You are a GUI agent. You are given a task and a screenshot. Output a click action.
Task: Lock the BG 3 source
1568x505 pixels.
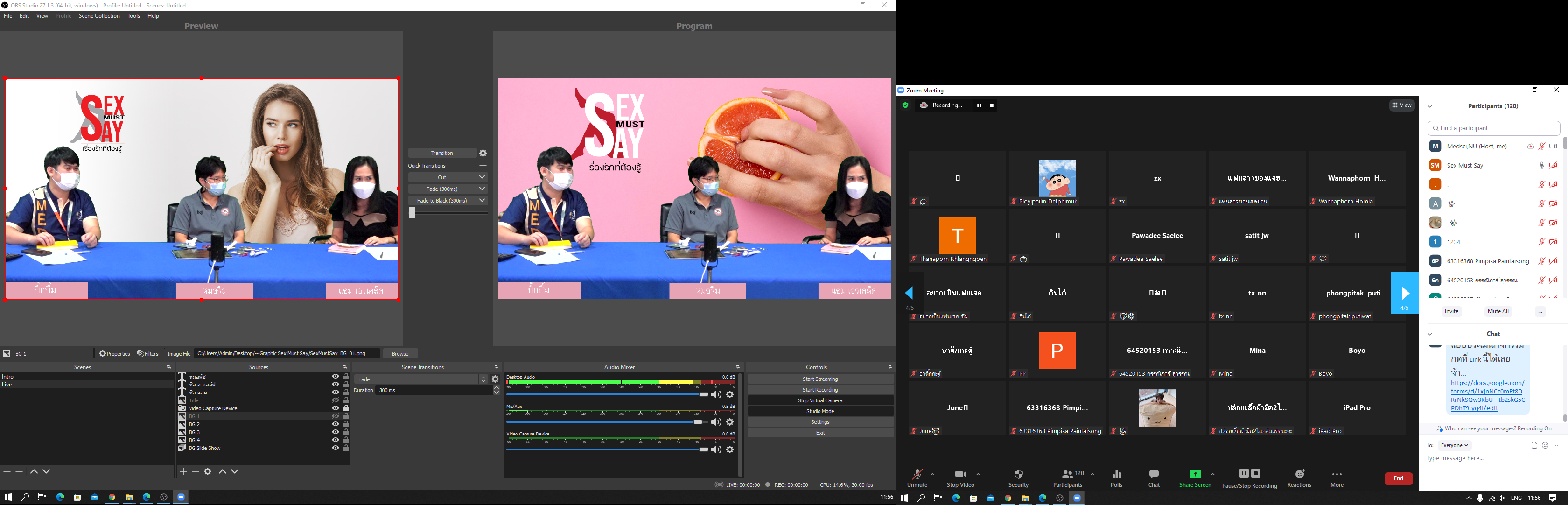[x=346, y=432]
